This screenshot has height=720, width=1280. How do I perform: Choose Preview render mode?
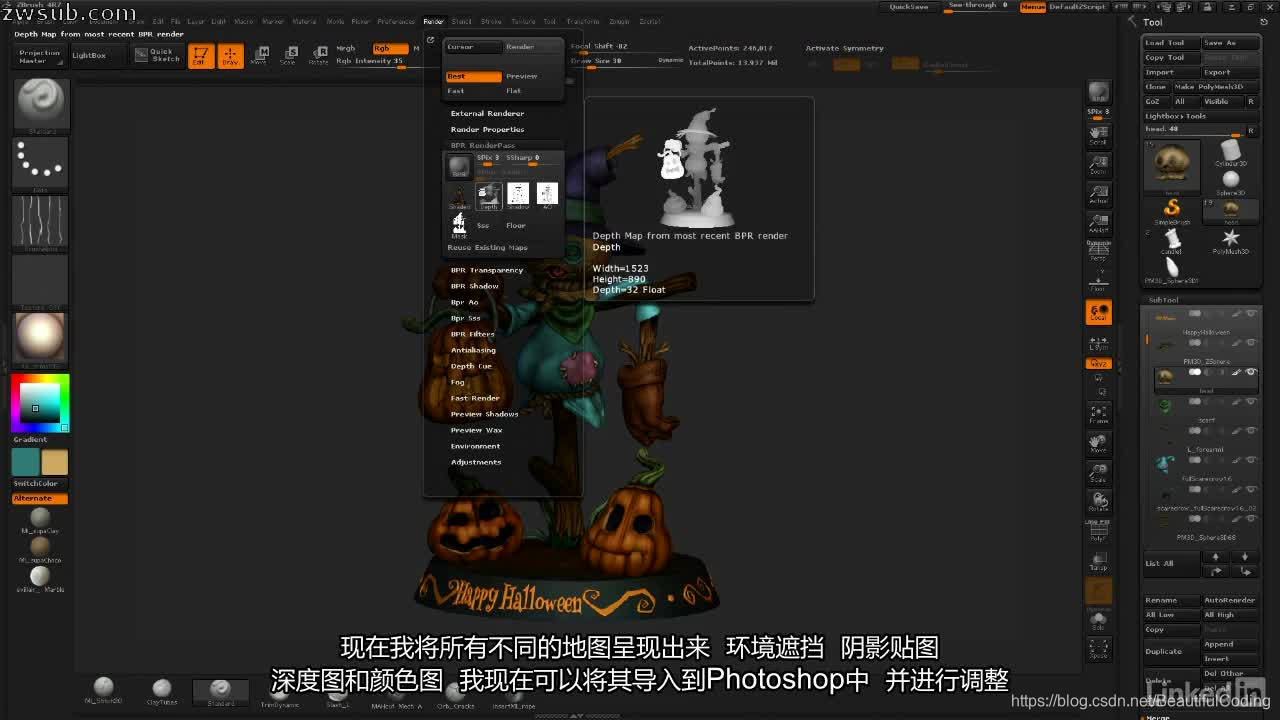pos(531,76)
